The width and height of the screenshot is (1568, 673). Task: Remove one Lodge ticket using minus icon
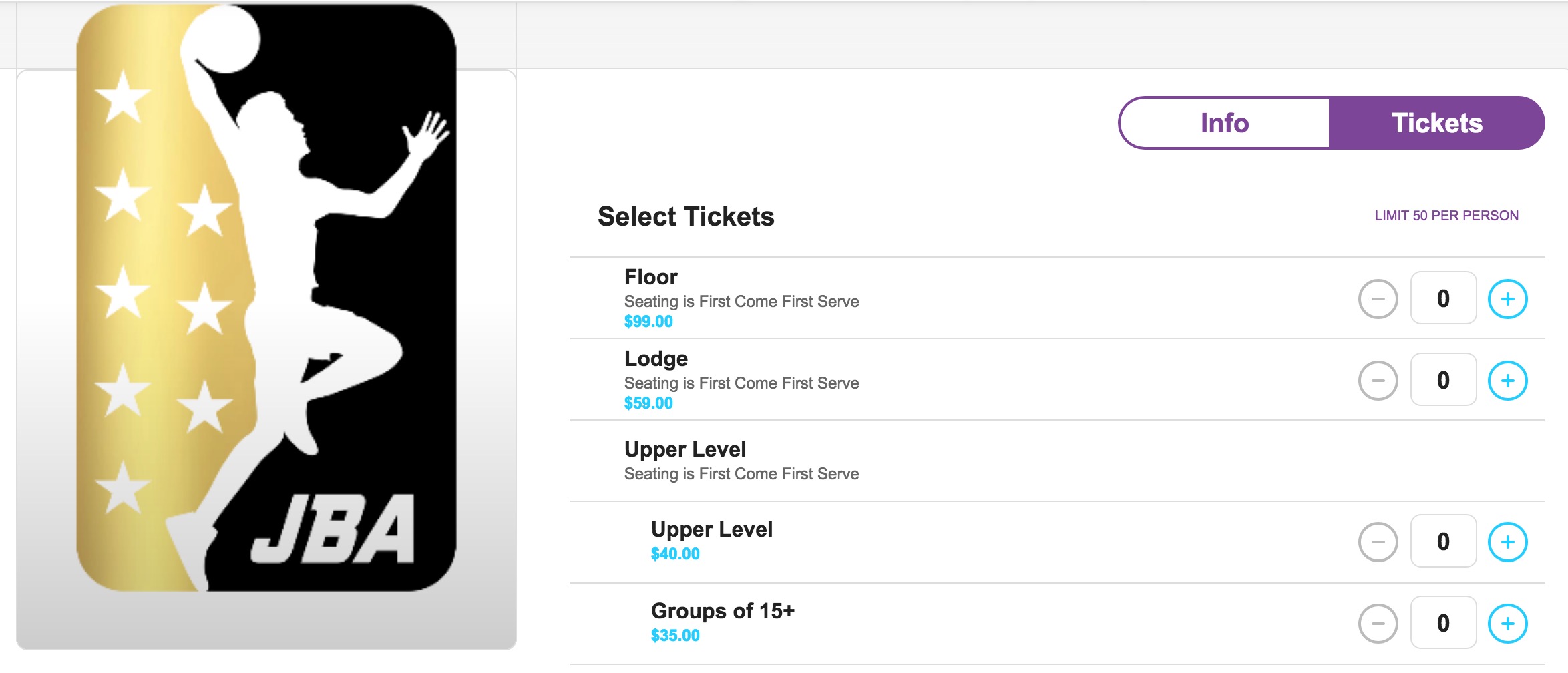pos(1378,381)
